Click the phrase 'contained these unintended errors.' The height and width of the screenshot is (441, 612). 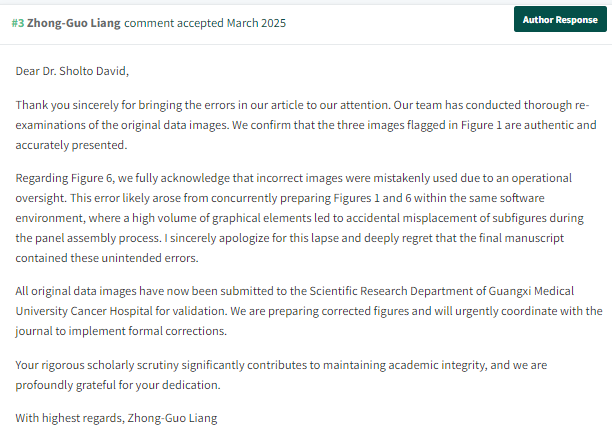[x=107, y=258]
